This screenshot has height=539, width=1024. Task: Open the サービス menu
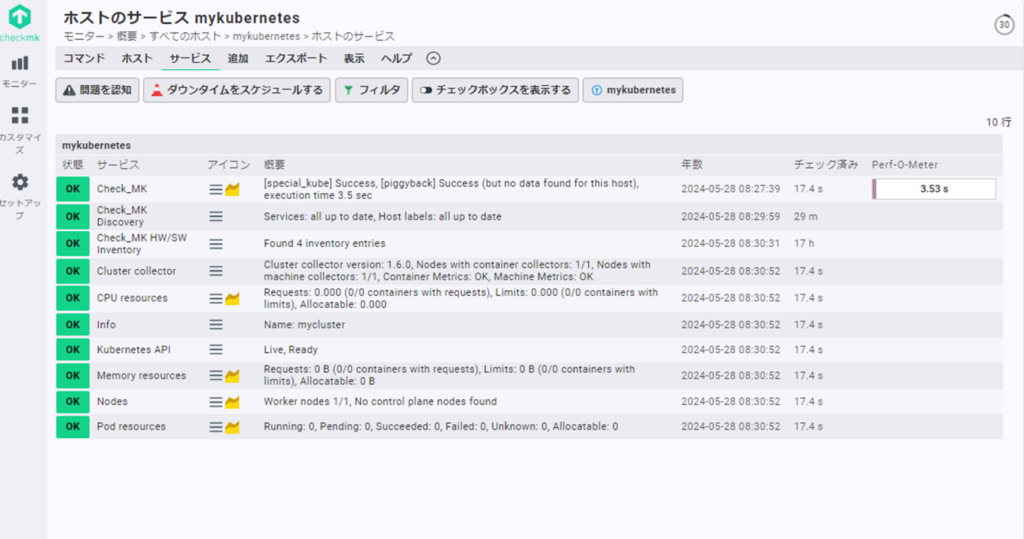click(x=190, y=58)
